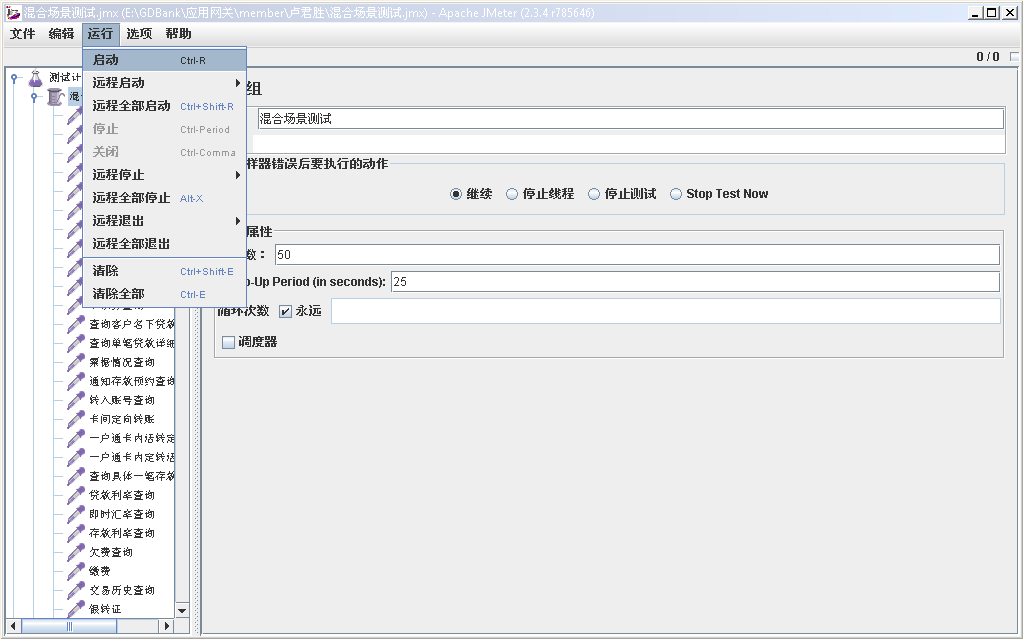The height and width of the screenshot is (639, 1023).
Task: Click the sampler icon beside 票据情况查询
Action: [x=76, y=362]
